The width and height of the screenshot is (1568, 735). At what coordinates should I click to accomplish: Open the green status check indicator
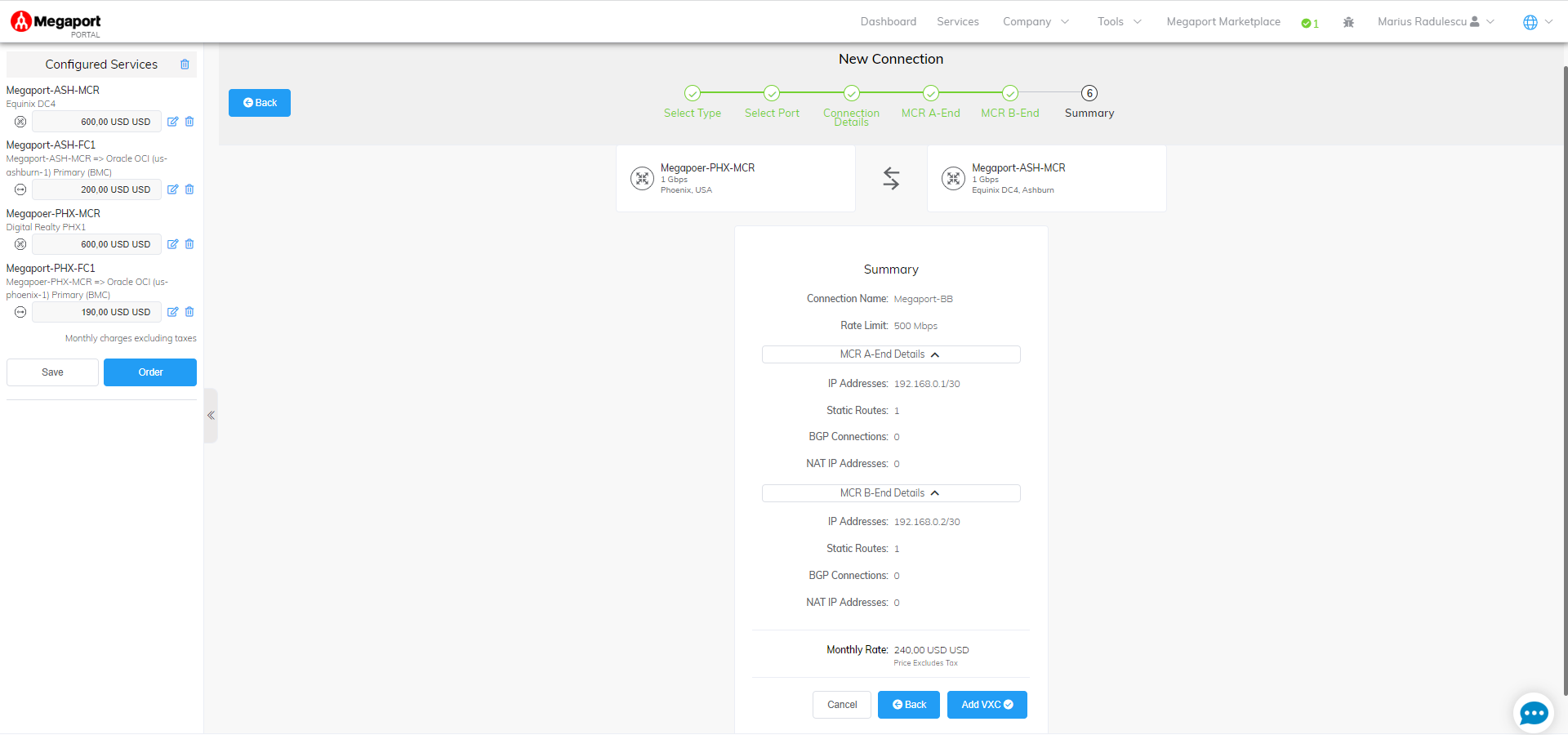coord(1310,23)
